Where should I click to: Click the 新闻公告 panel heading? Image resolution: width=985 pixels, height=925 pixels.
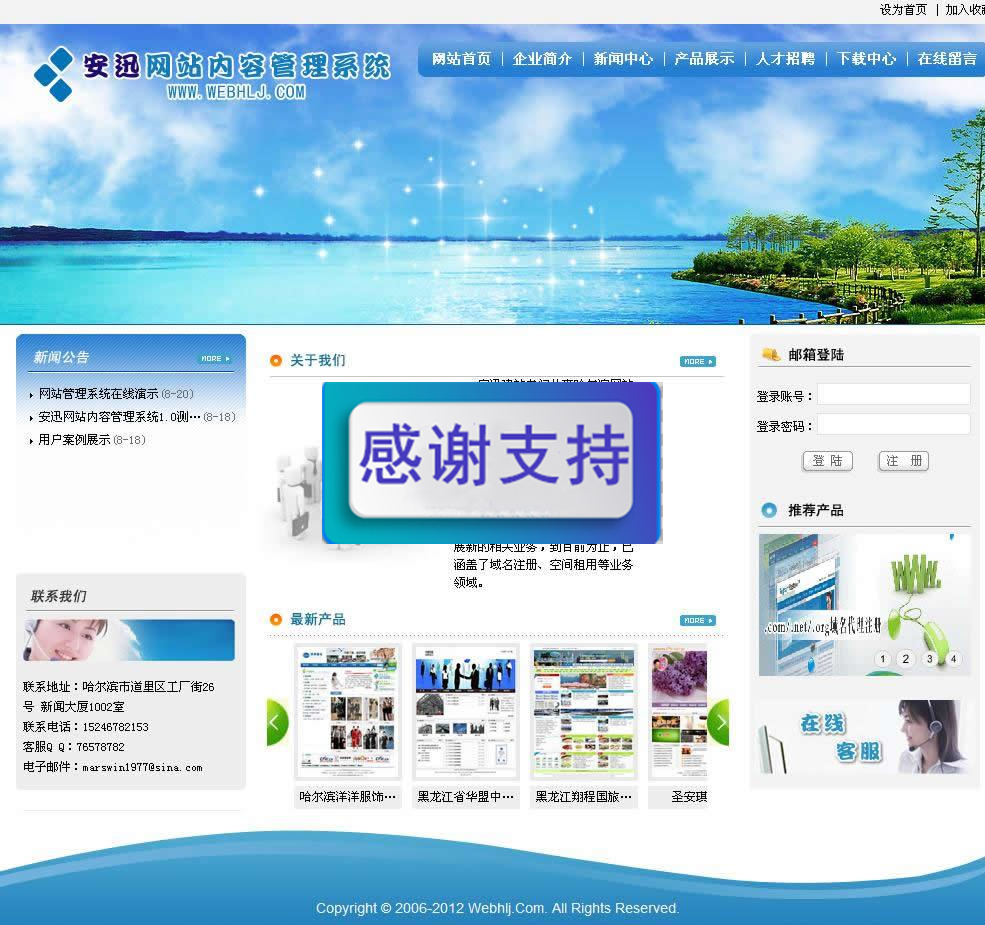pos(61,358)
